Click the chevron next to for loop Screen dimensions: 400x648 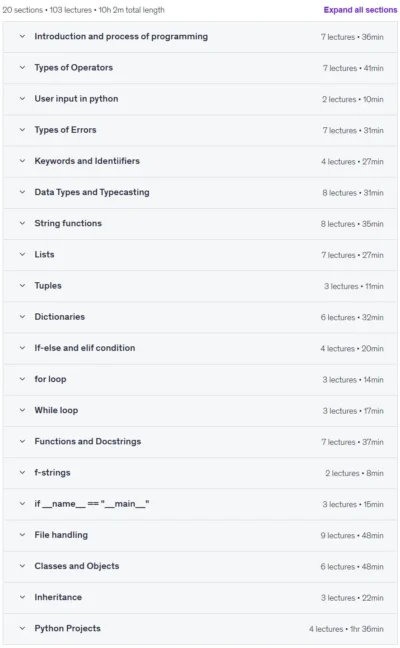(x=22, y=379)
